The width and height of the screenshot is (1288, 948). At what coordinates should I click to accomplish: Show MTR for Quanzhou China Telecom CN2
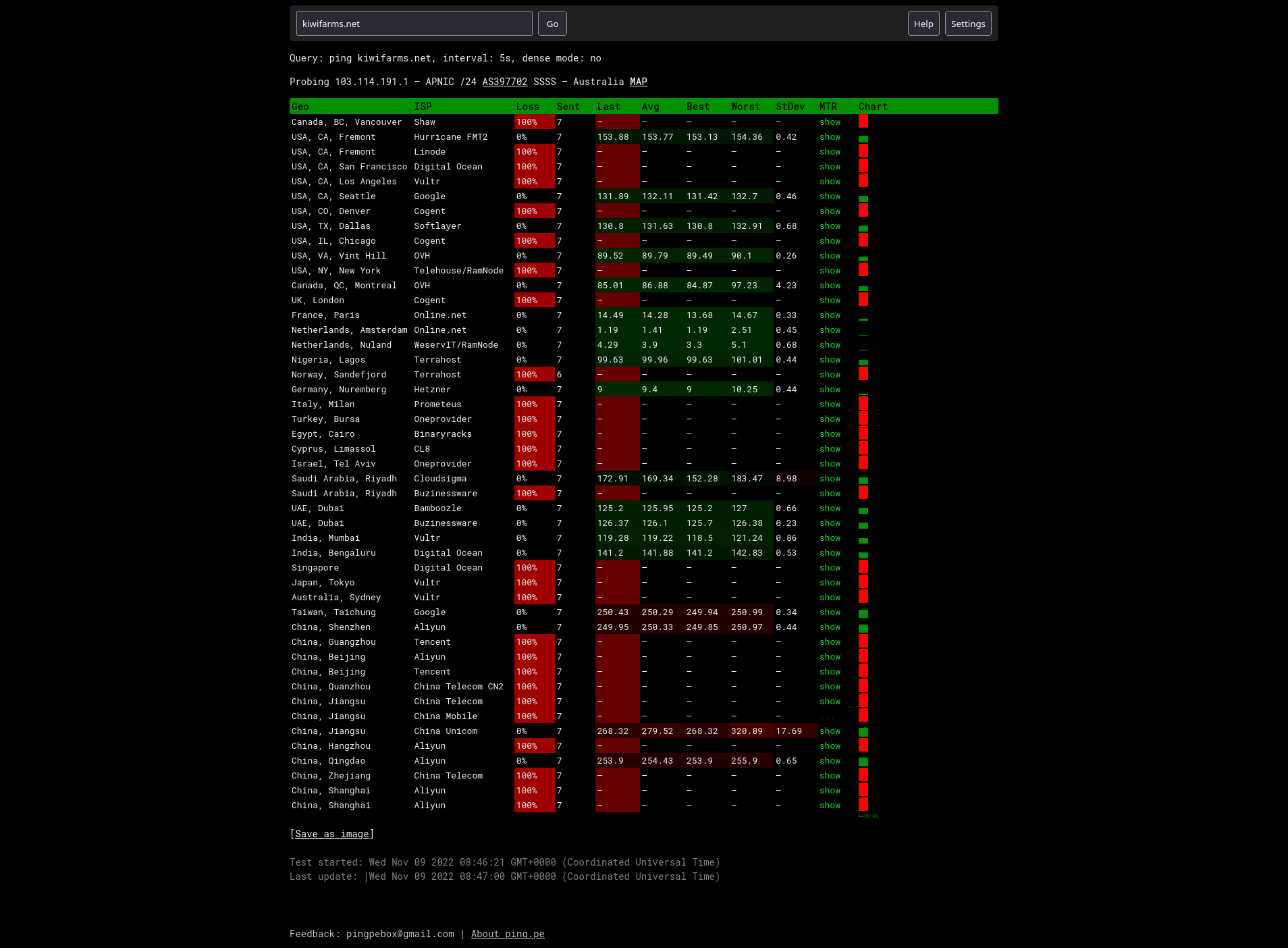pos(830,687)
